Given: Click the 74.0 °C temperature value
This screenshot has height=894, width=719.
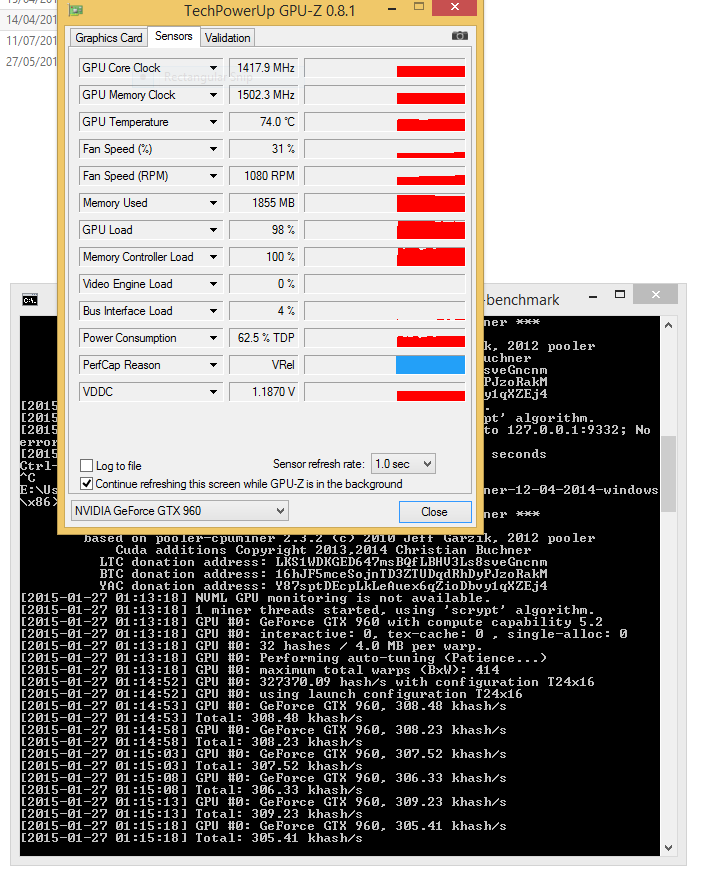Looking at the screenshot, I should [263, 122].
